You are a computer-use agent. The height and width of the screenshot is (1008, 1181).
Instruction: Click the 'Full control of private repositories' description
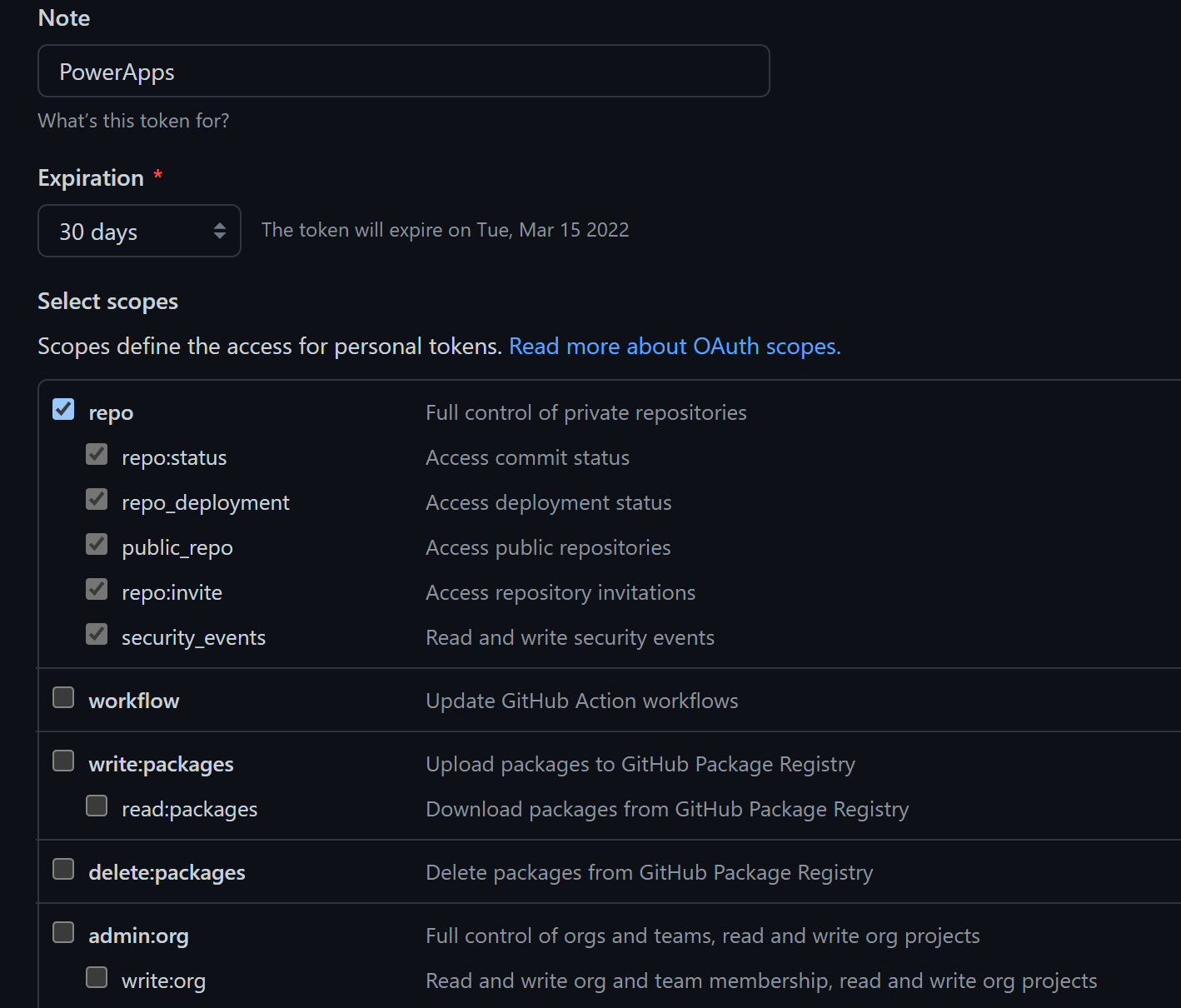tap(586, 413)
